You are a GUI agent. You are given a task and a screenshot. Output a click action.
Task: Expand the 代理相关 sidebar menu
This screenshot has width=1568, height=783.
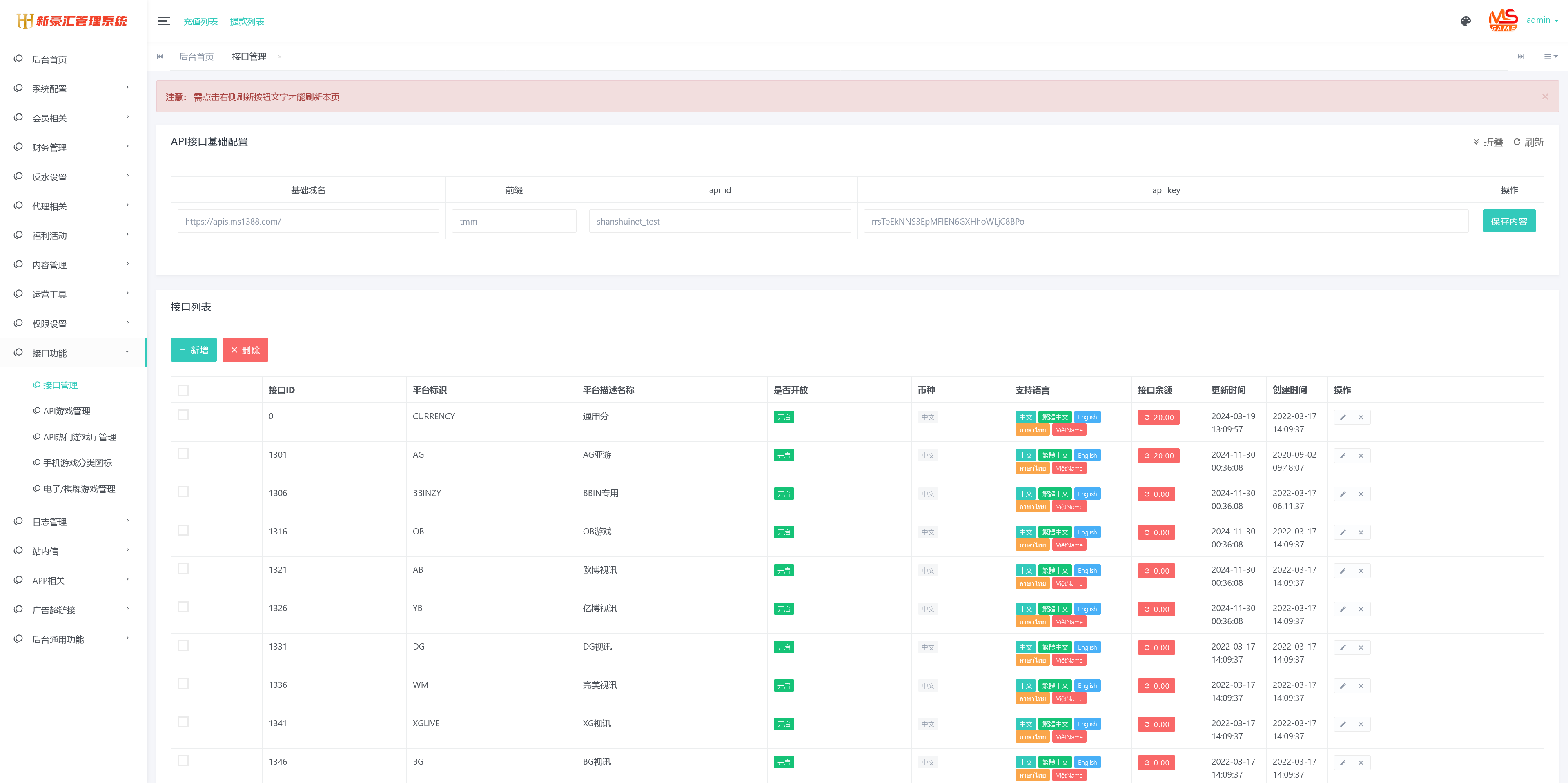pyautogui.click(x=73, y=206)
